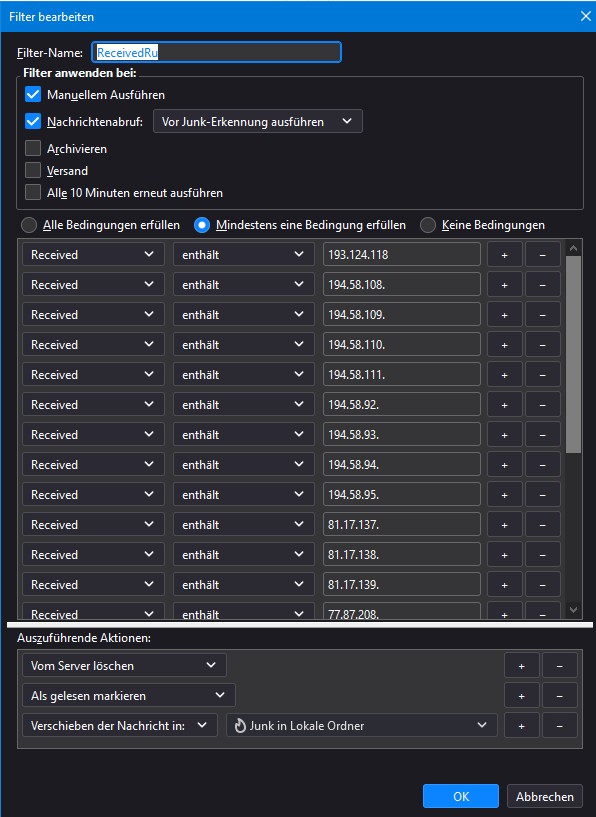Click the Abbrechen button

point(544,796)
